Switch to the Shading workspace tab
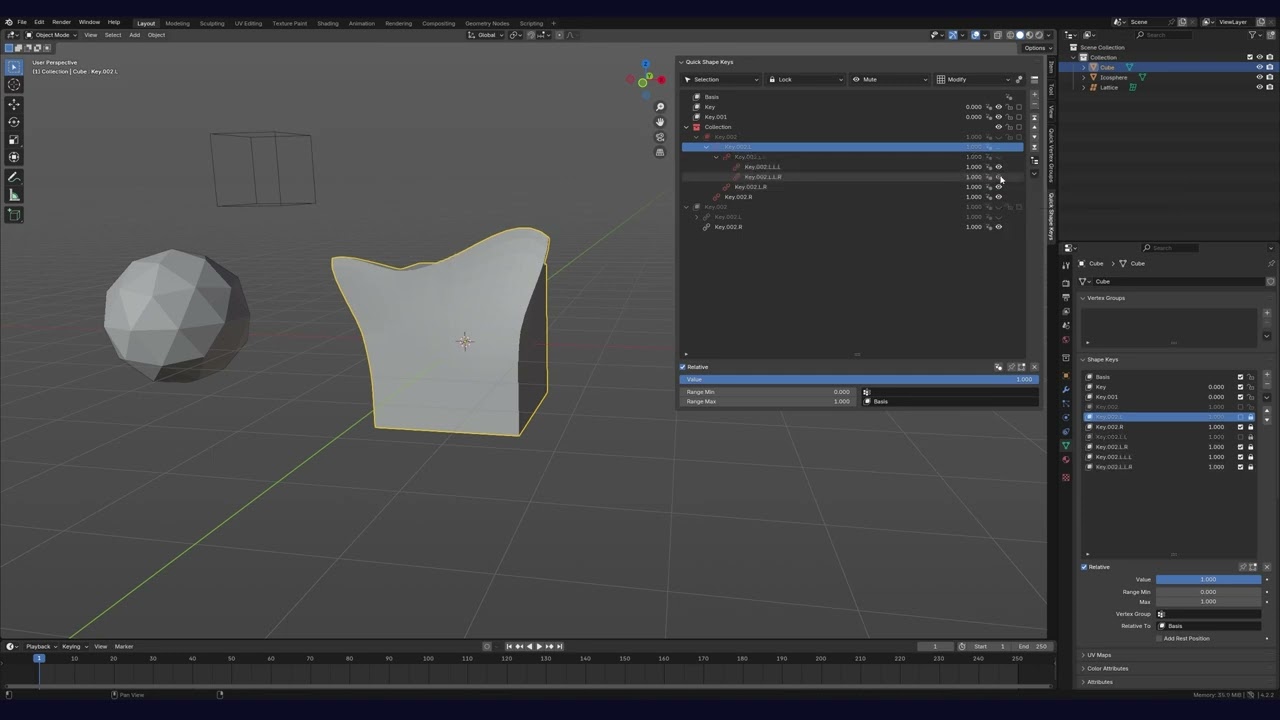 tap(328, 23)
